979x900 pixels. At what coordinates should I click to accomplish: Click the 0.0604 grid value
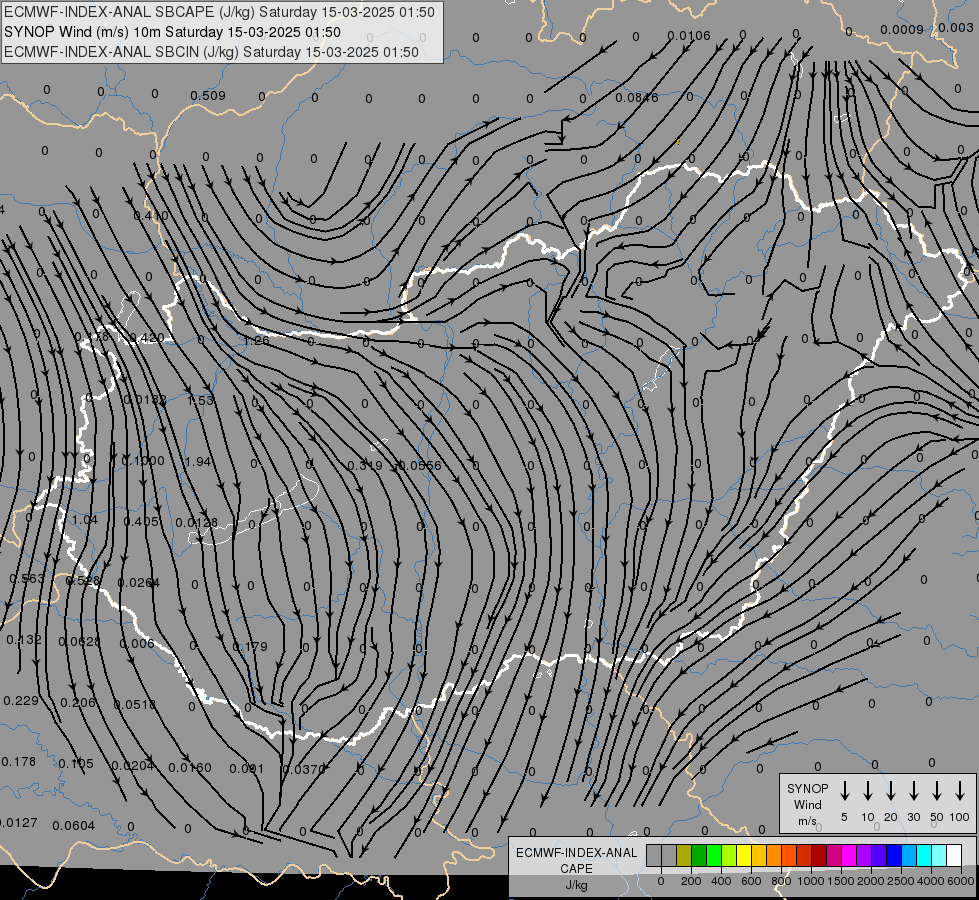pyautogui.click(x=74, y=826)
